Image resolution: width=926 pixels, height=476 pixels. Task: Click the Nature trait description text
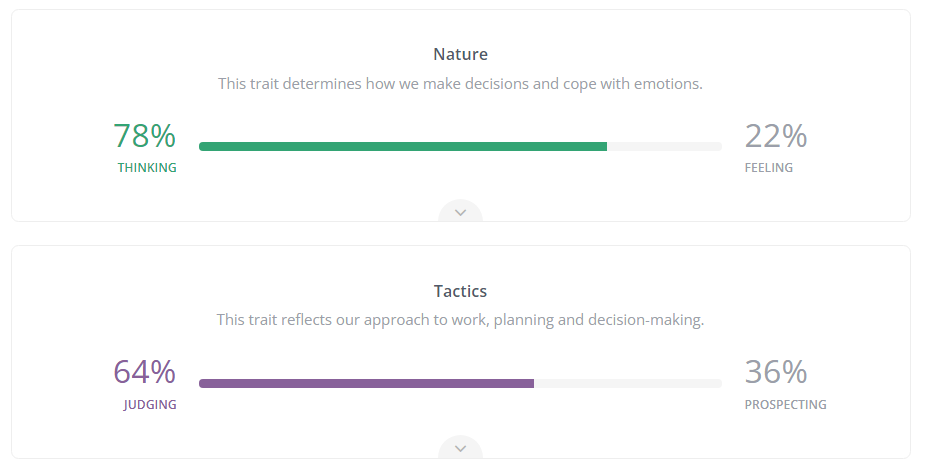tap(461, 84)
